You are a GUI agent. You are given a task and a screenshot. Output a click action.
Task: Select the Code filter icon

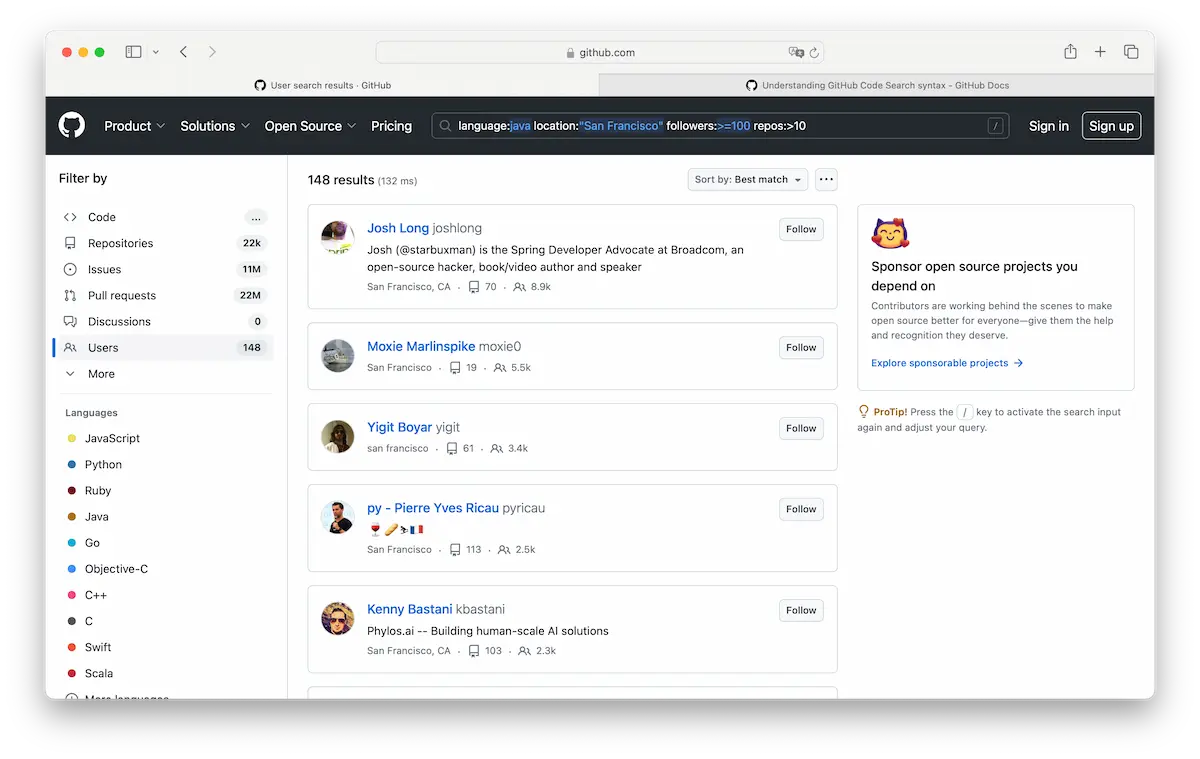68,217
